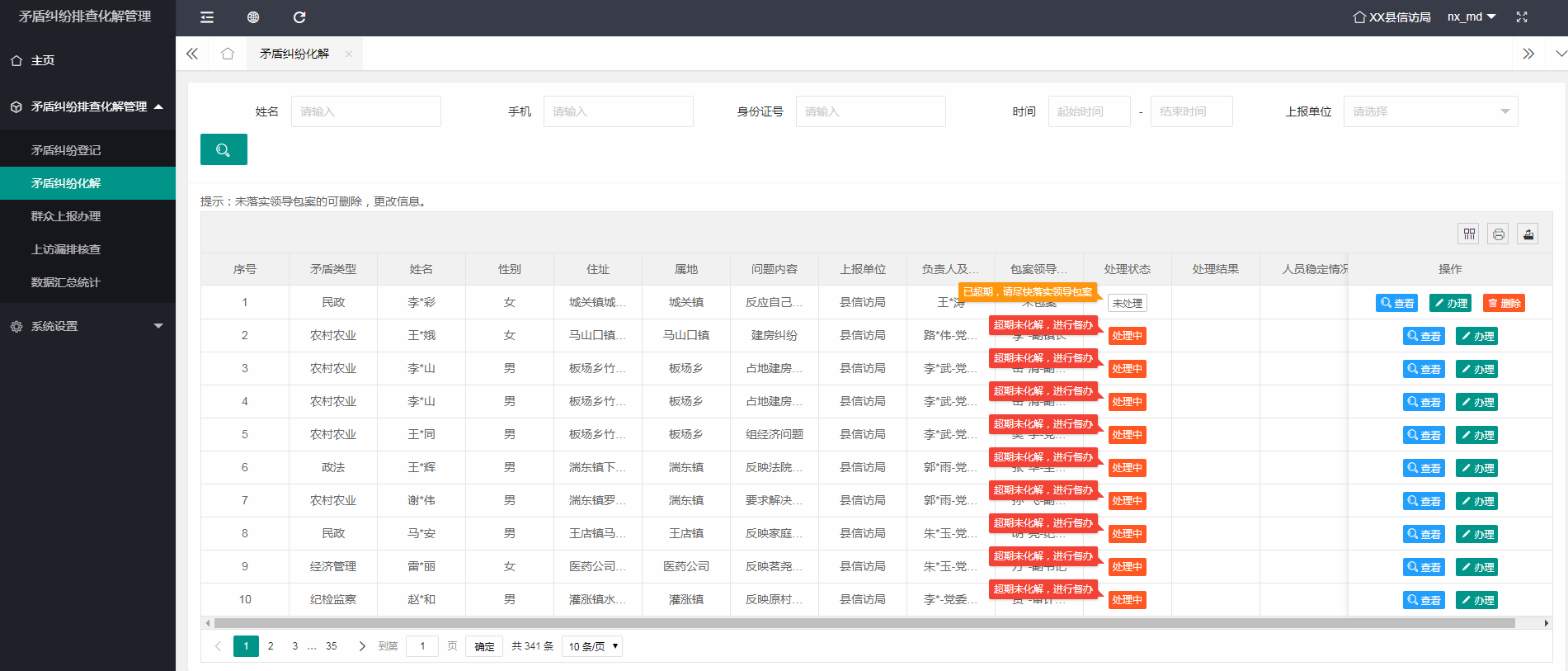Image resolution: width=1568 pixels, height=671 pixels.
Task: Click the next page arrow
Action: coord(361,646)
